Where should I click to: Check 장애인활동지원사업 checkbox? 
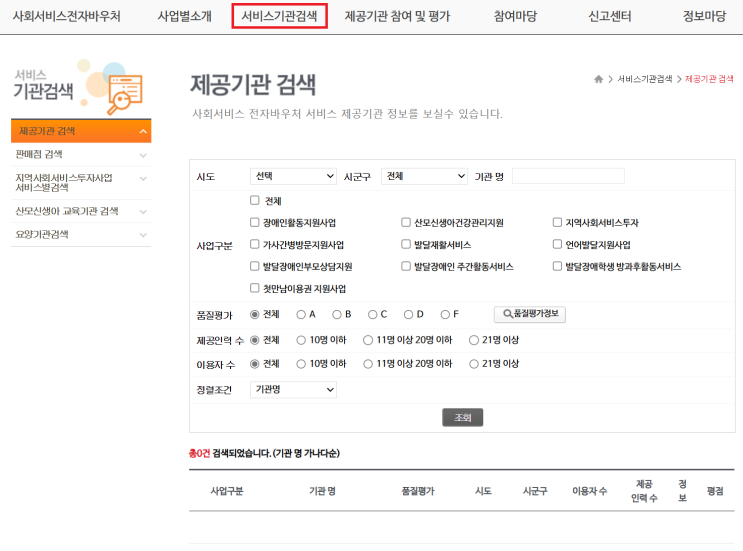pyautogui.click(x=255, y=222)
